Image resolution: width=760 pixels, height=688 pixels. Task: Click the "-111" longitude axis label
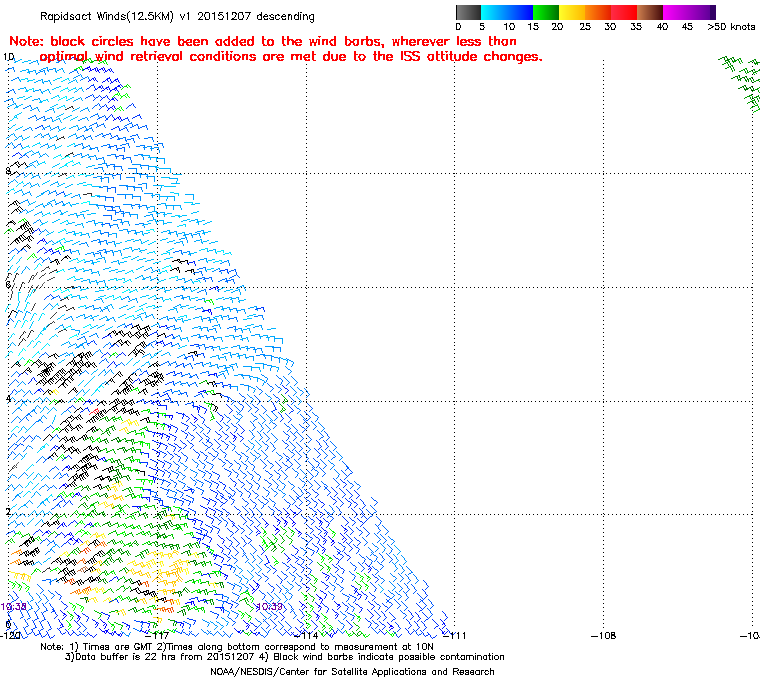(455, 635)
